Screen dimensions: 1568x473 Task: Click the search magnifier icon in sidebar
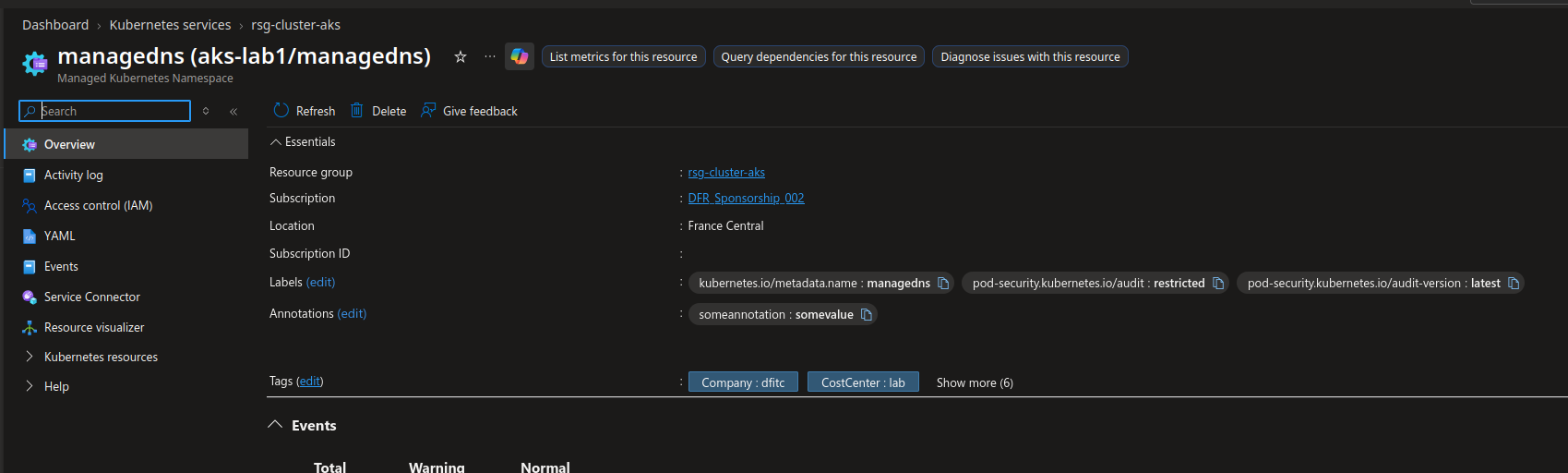(30, 111)
